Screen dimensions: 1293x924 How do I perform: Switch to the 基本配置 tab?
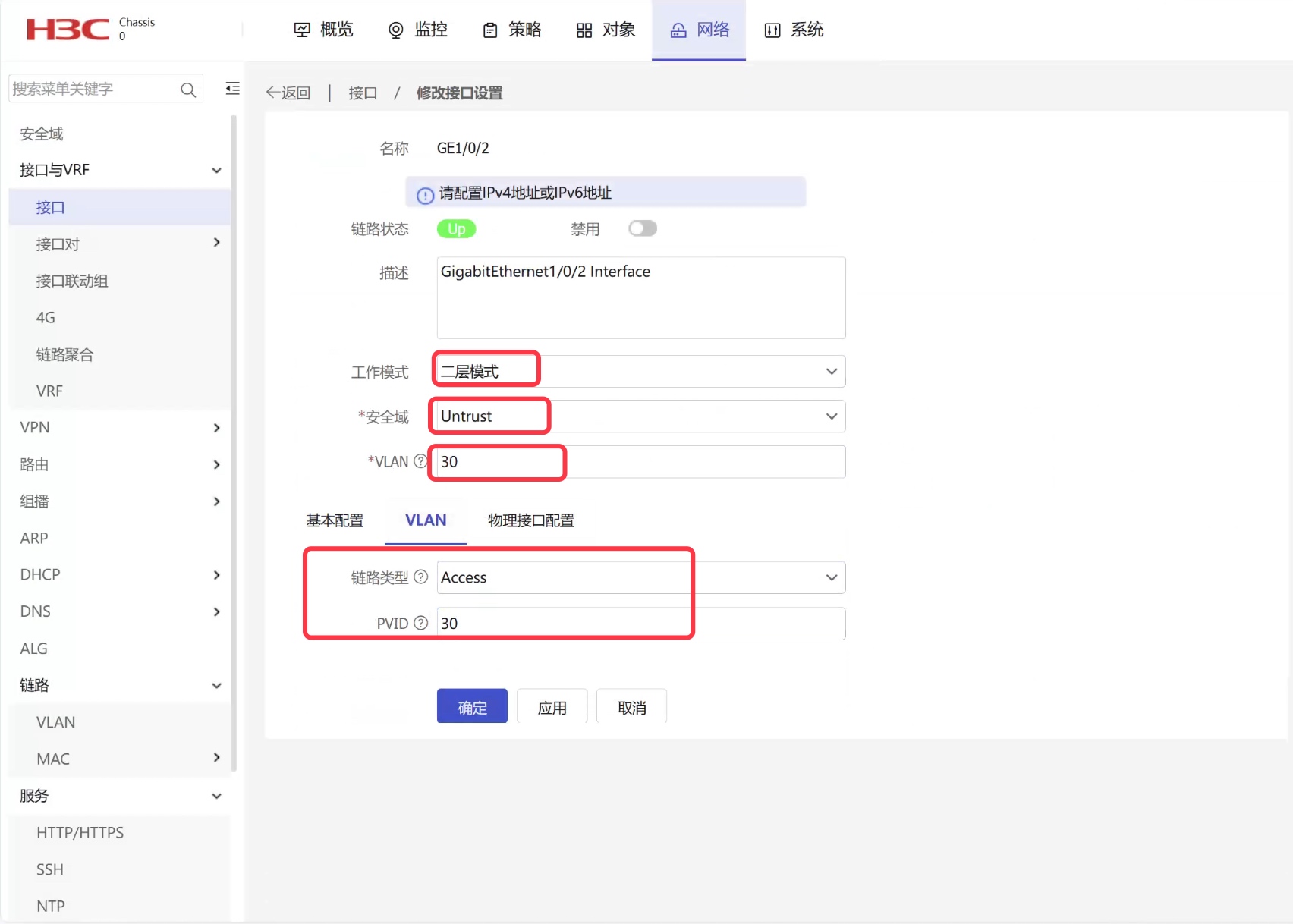click(x=335, y=520)
